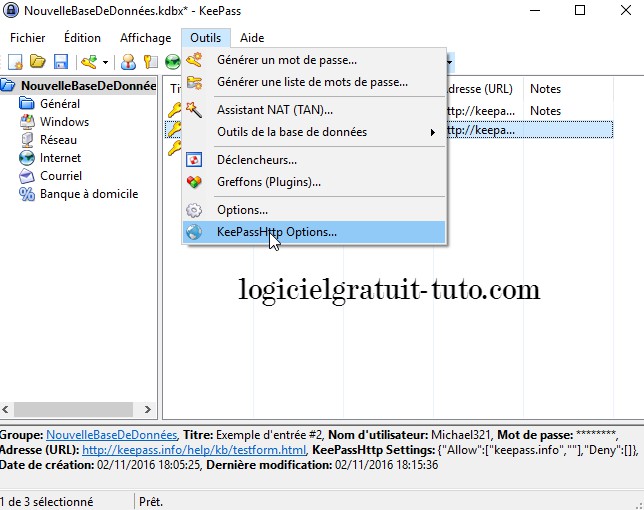Click the key icon beside Générer un mot de passe
The height and width of the screenshot is (510, 644).
coord(194,60)
